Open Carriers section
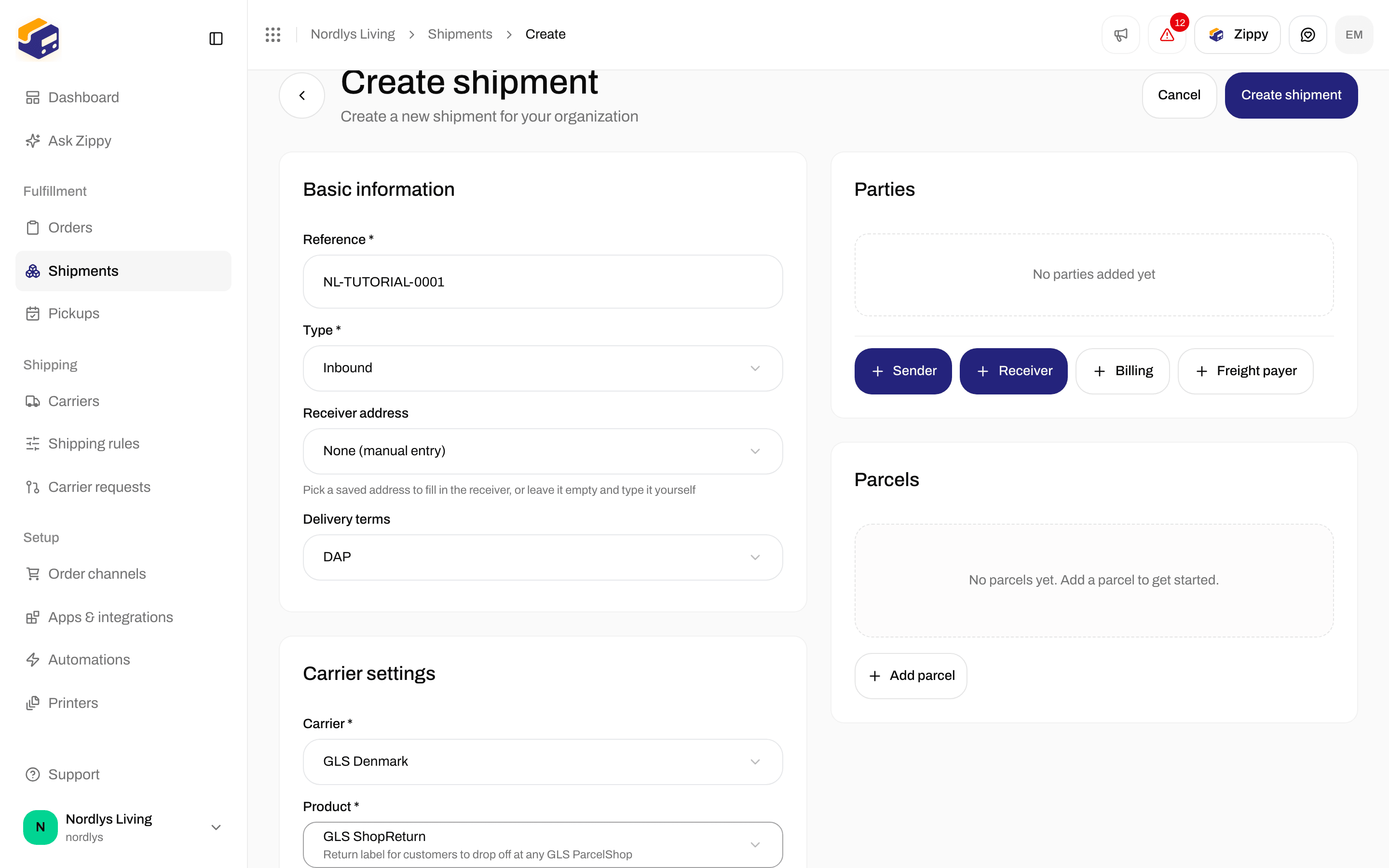The height and width of the screenshot is (868, 1389). coord(123,401)
